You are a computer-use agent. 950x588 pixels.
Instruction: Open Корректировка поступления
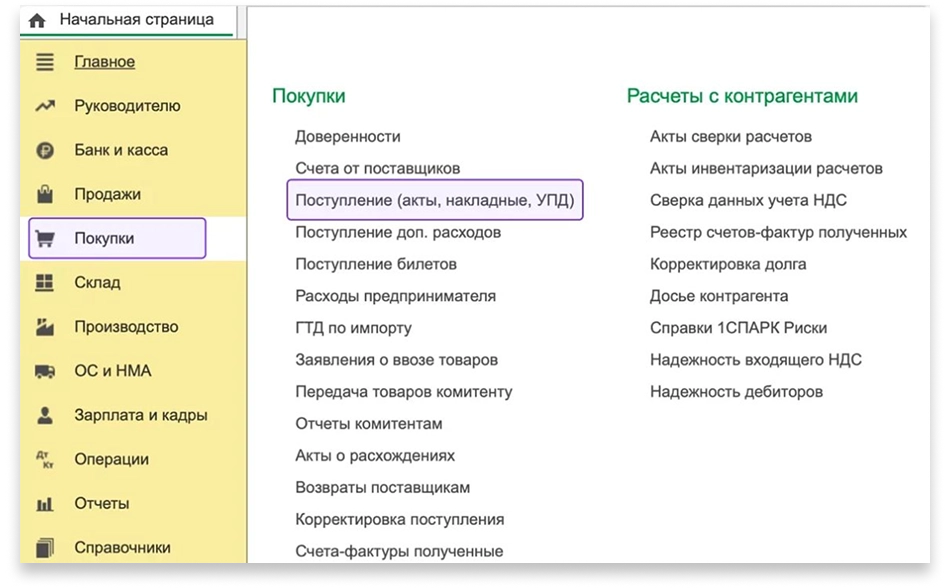click(x=399, y=520)
